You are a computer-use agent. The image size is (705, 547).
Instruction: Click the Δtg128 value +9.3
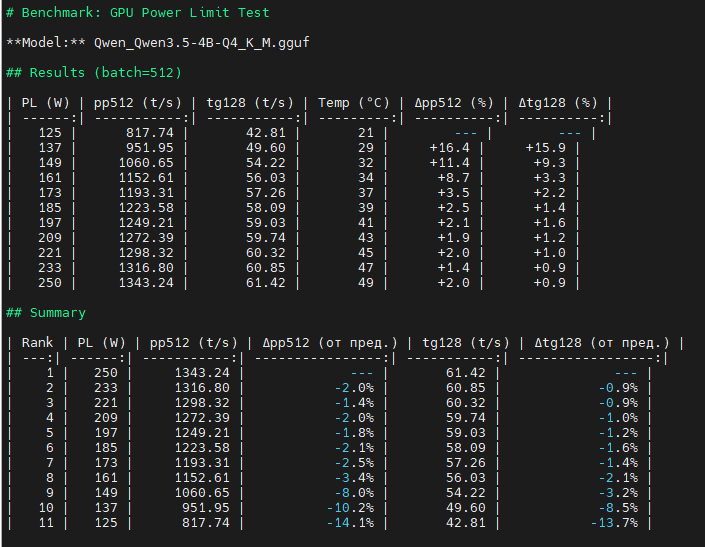click(550, 163)
